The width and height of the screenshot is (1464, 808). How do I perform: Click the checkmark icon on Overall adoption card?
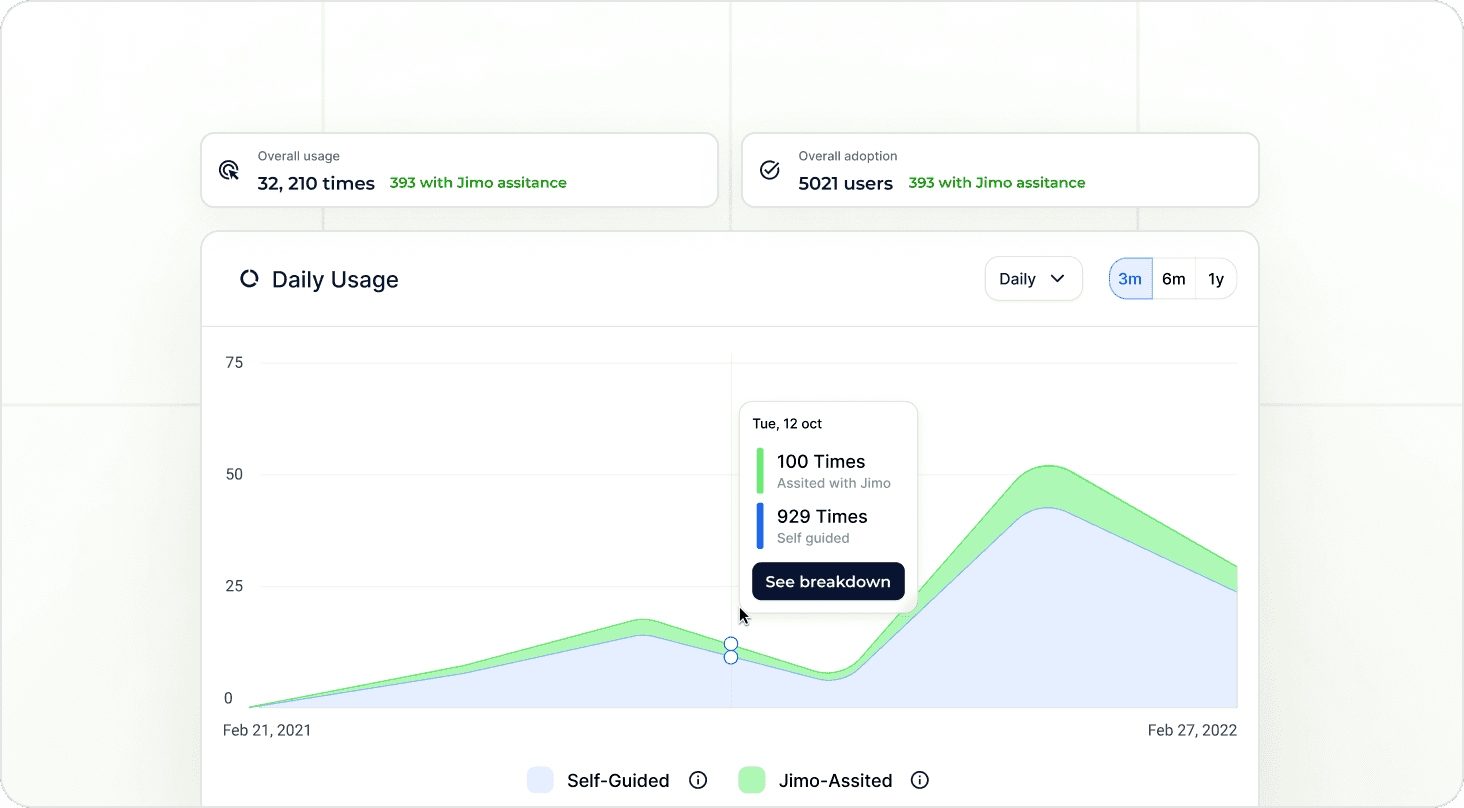[x=769, y=171]
